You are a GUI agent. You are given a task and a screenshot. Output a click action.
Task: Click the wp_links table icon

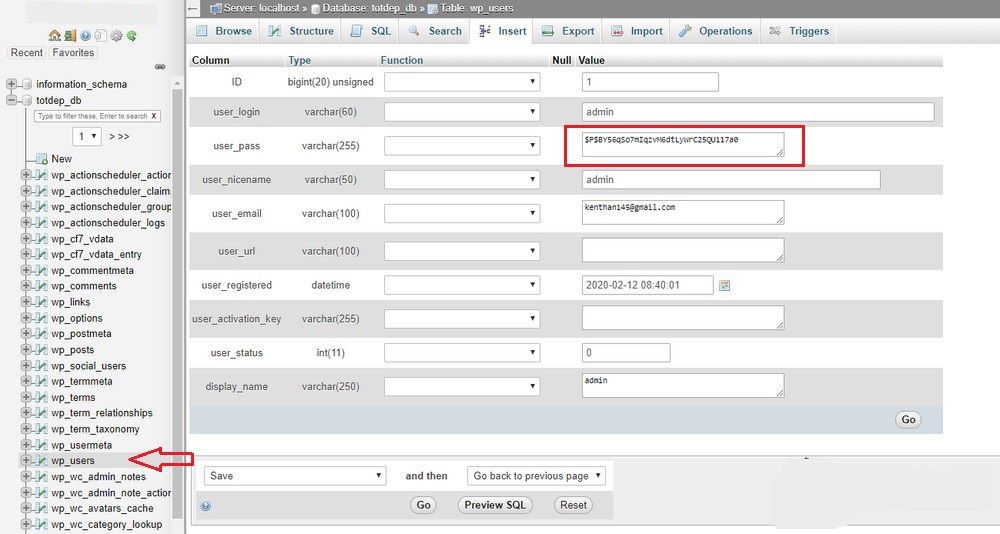point(42,302)
